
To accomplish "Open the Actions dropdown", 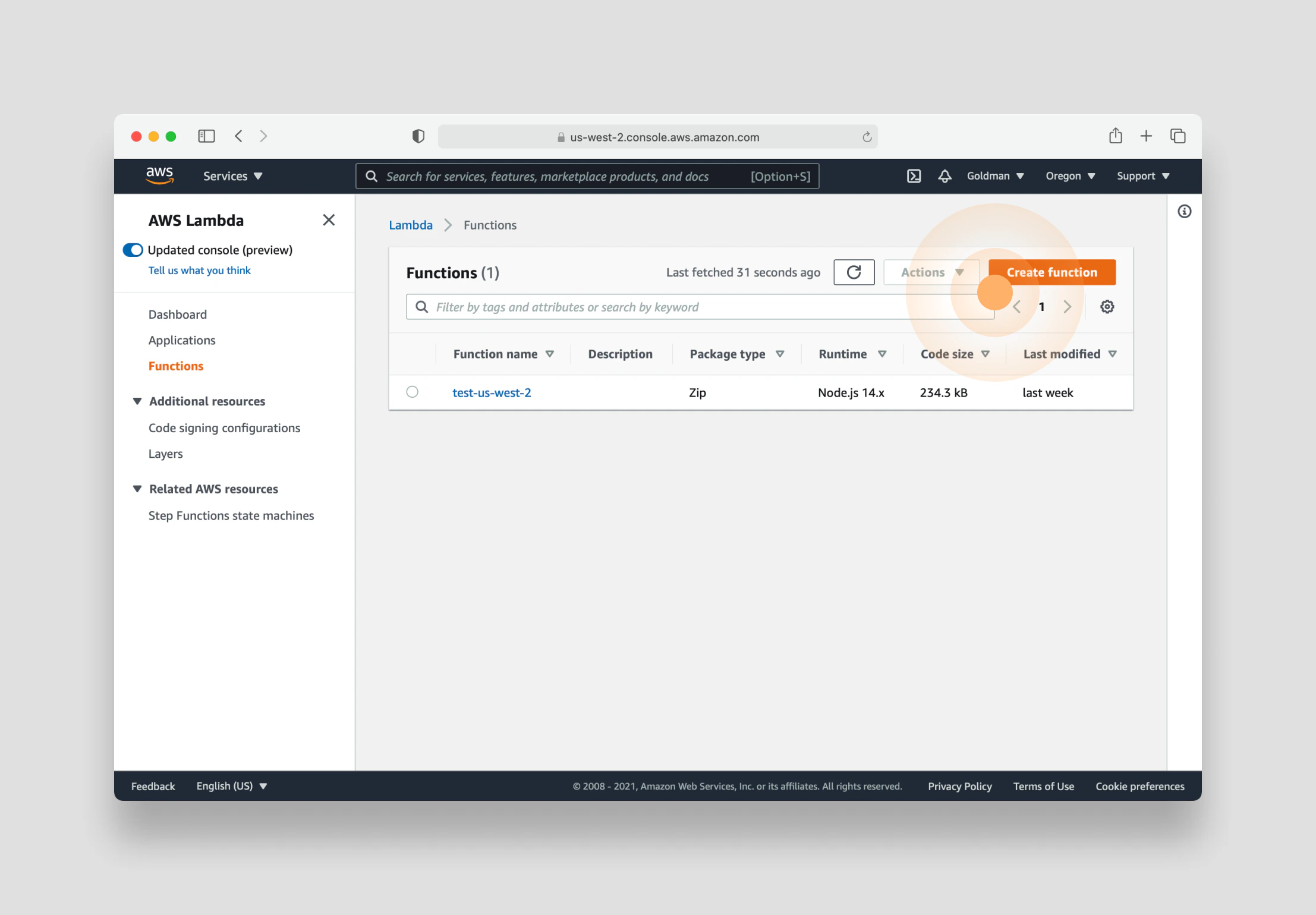I will coord(931,272).
